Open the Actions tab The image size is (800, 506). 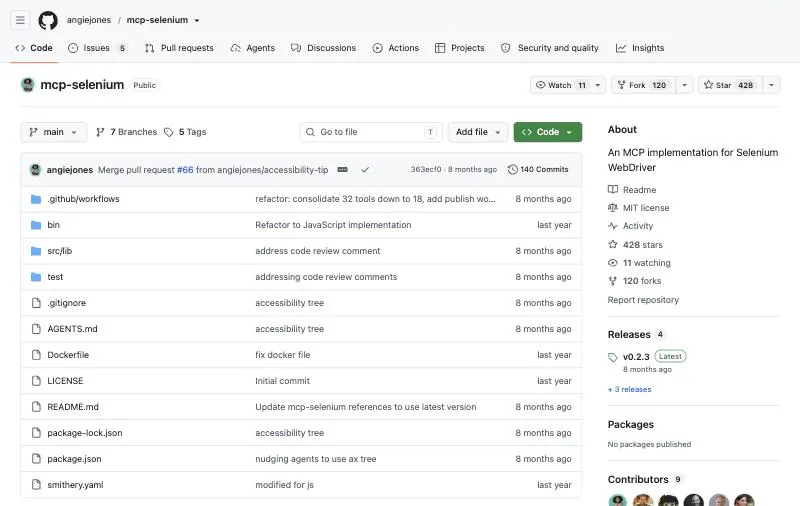395,48
